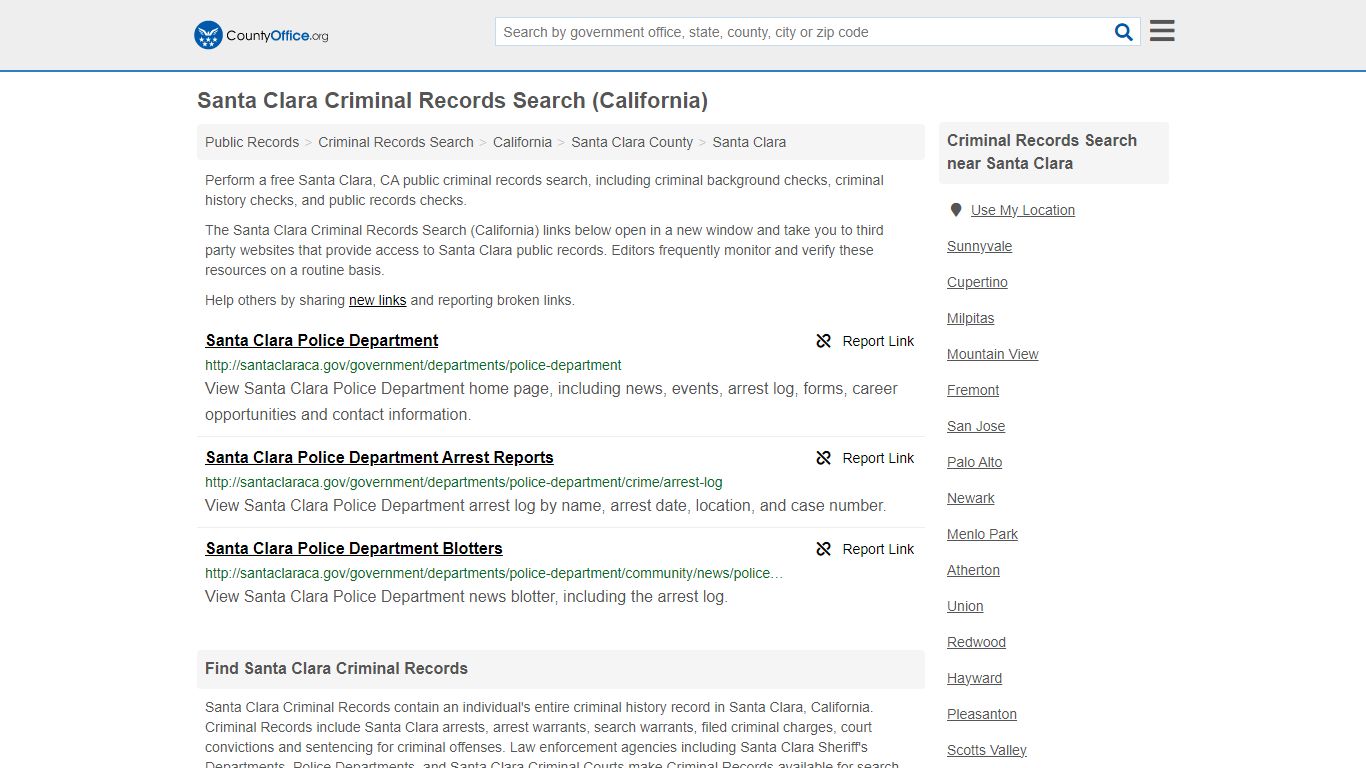
Task: Select Fremont in nearby list
Action: pyautogui.click(x=973, y=390)
